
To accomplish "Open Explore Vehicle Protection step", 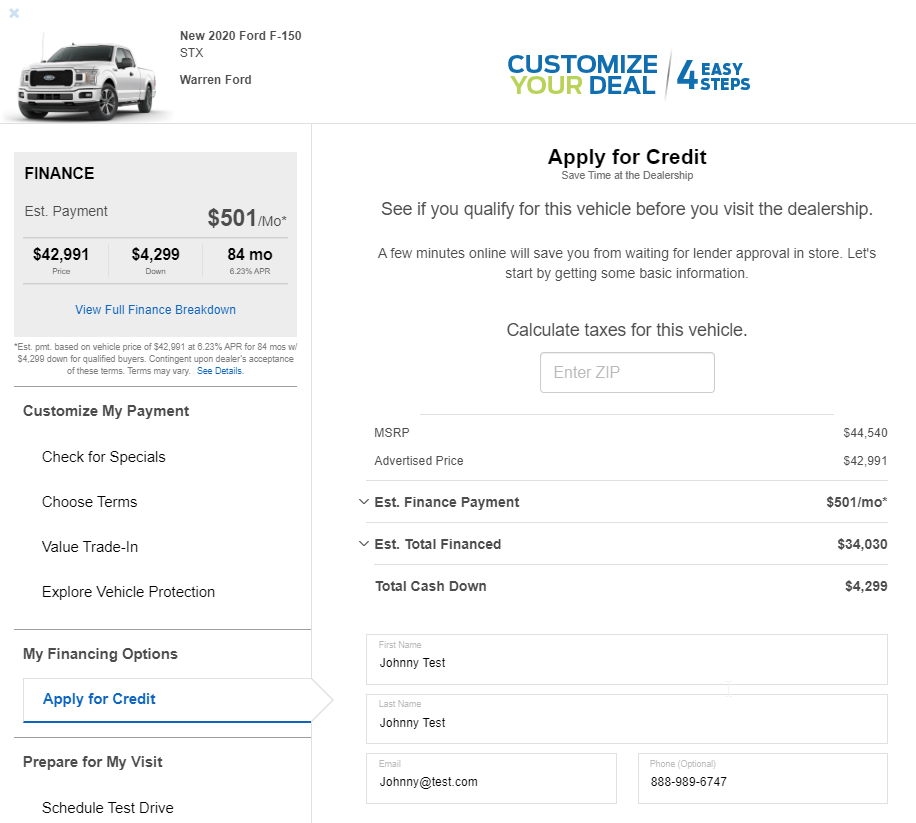I will 129,592.
